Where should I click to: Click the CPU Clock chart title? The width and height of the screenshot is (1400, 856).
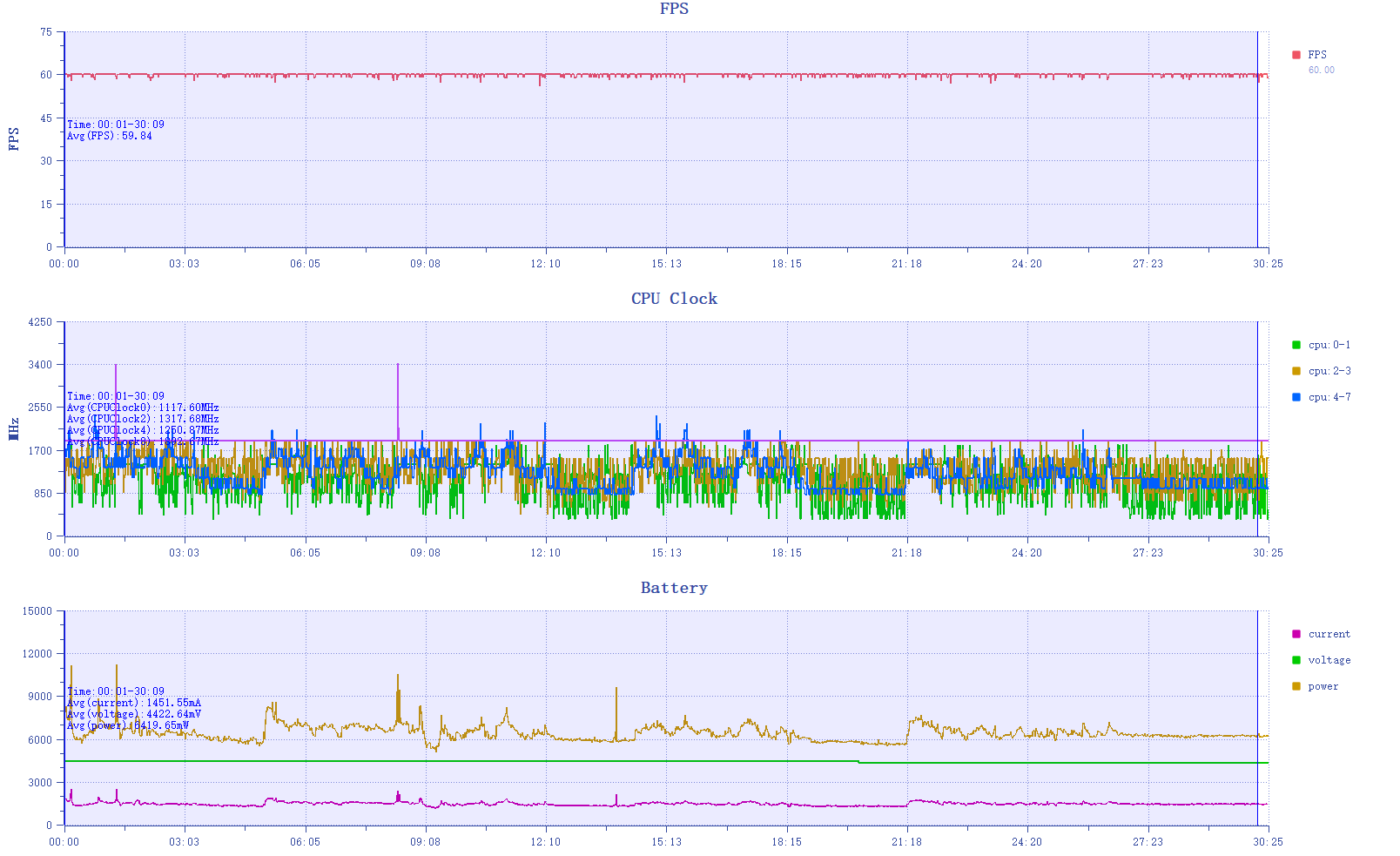(x=674, y=299)
